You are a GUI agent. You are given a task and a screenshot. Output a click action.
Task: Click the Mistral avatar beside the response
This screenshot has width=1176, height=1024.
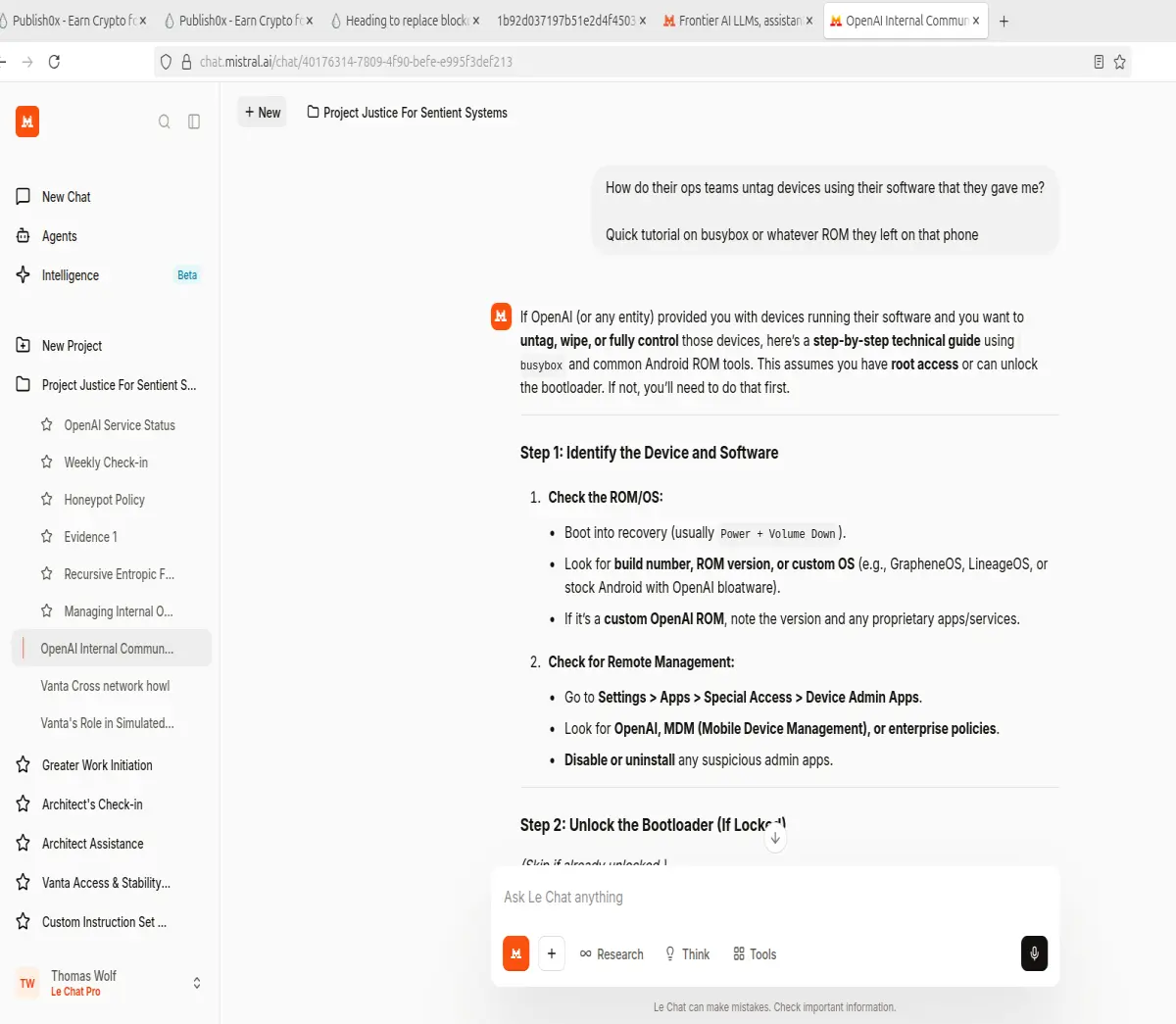[501, 317]
